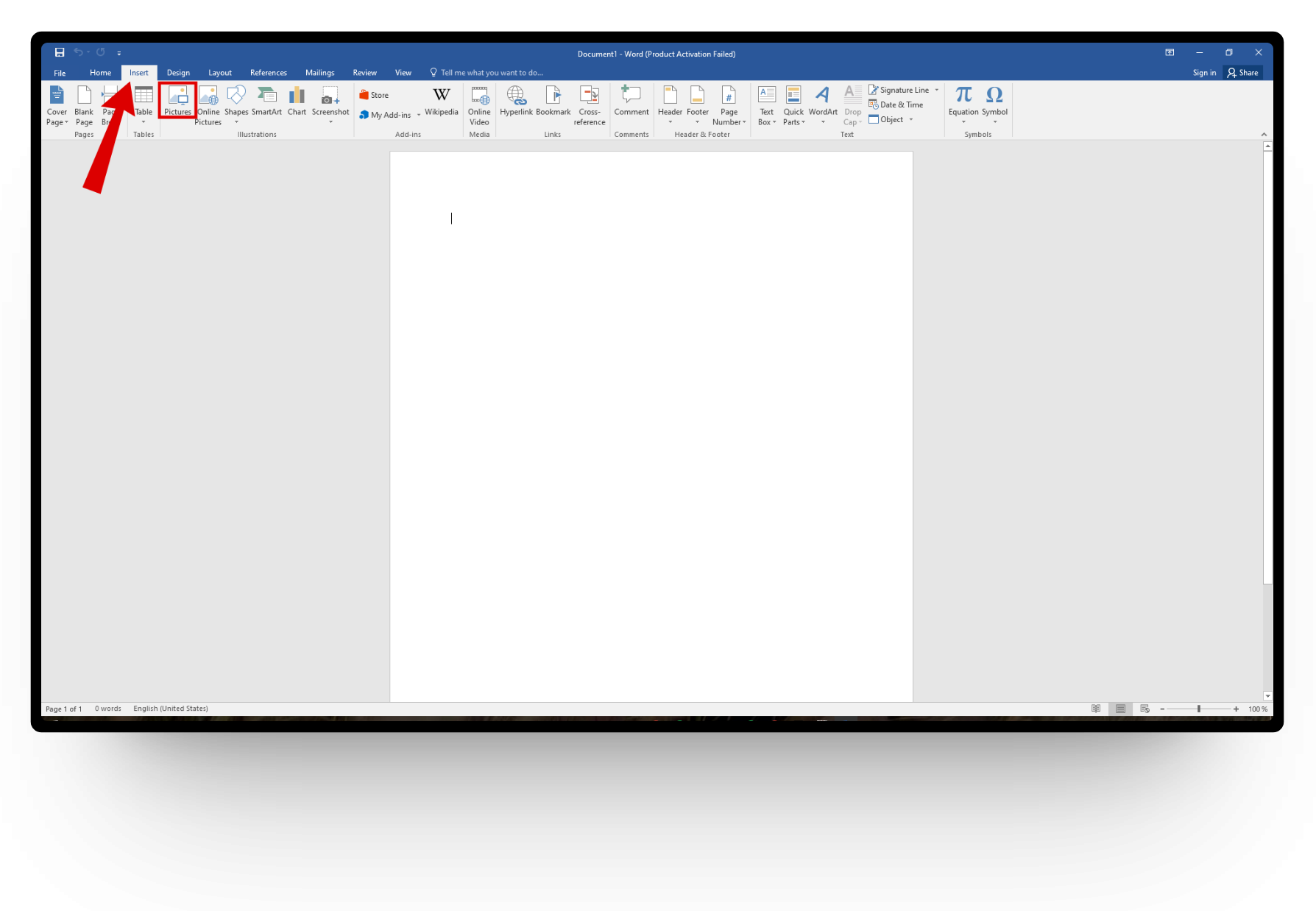Image resolution: width=1316 pixels, height=911 pixels.
Task: Click the 100% zoom level
Action: (x=1258, y=709)
